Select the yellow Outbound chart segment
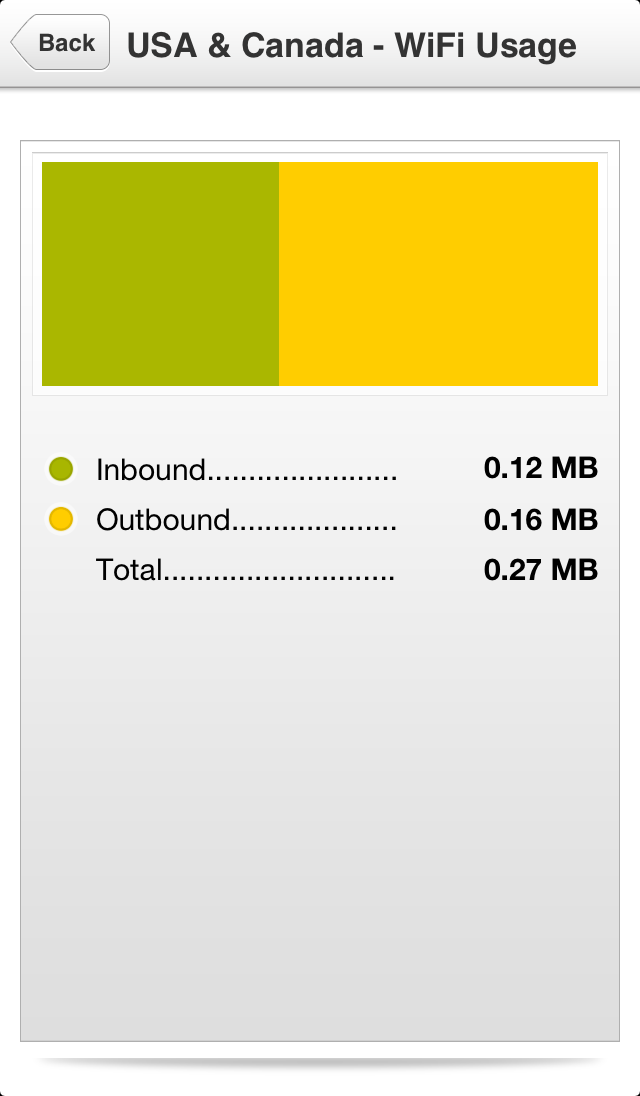 pyautogui.click(x=438, y=274)
